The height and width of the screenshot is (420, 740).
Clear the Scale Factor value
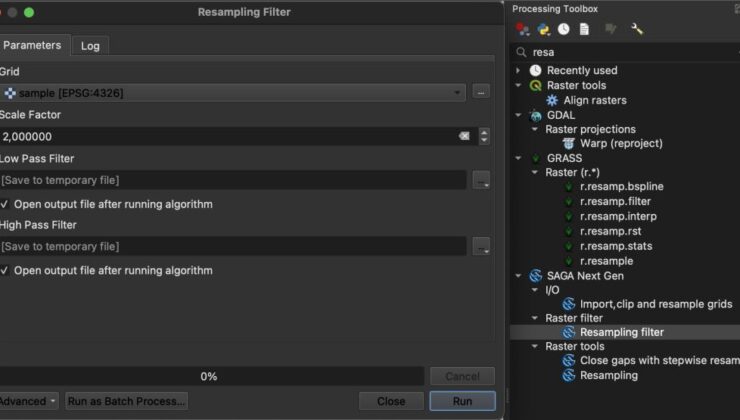(x=464, y=136)
